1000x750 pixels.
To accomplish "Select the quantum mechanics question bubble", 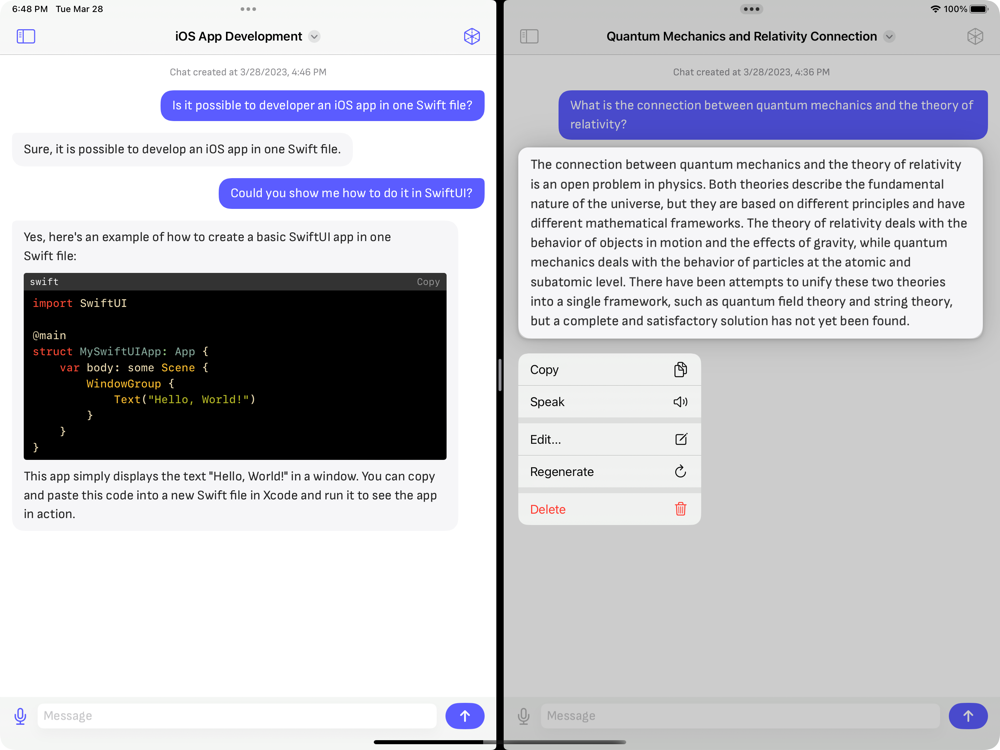I will [x=773, y=115].
